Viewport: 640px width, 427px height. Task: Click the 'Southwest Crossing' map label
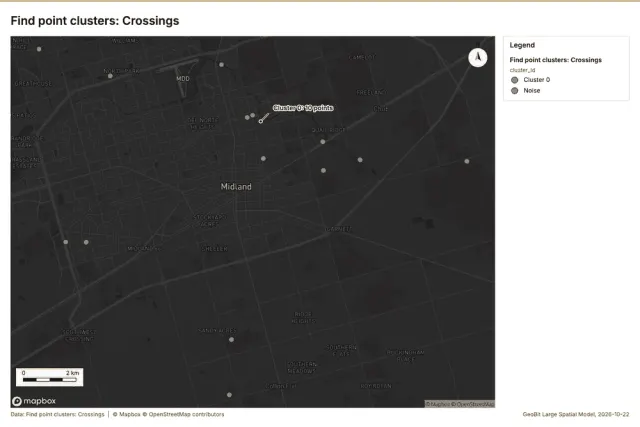point(80,336)
